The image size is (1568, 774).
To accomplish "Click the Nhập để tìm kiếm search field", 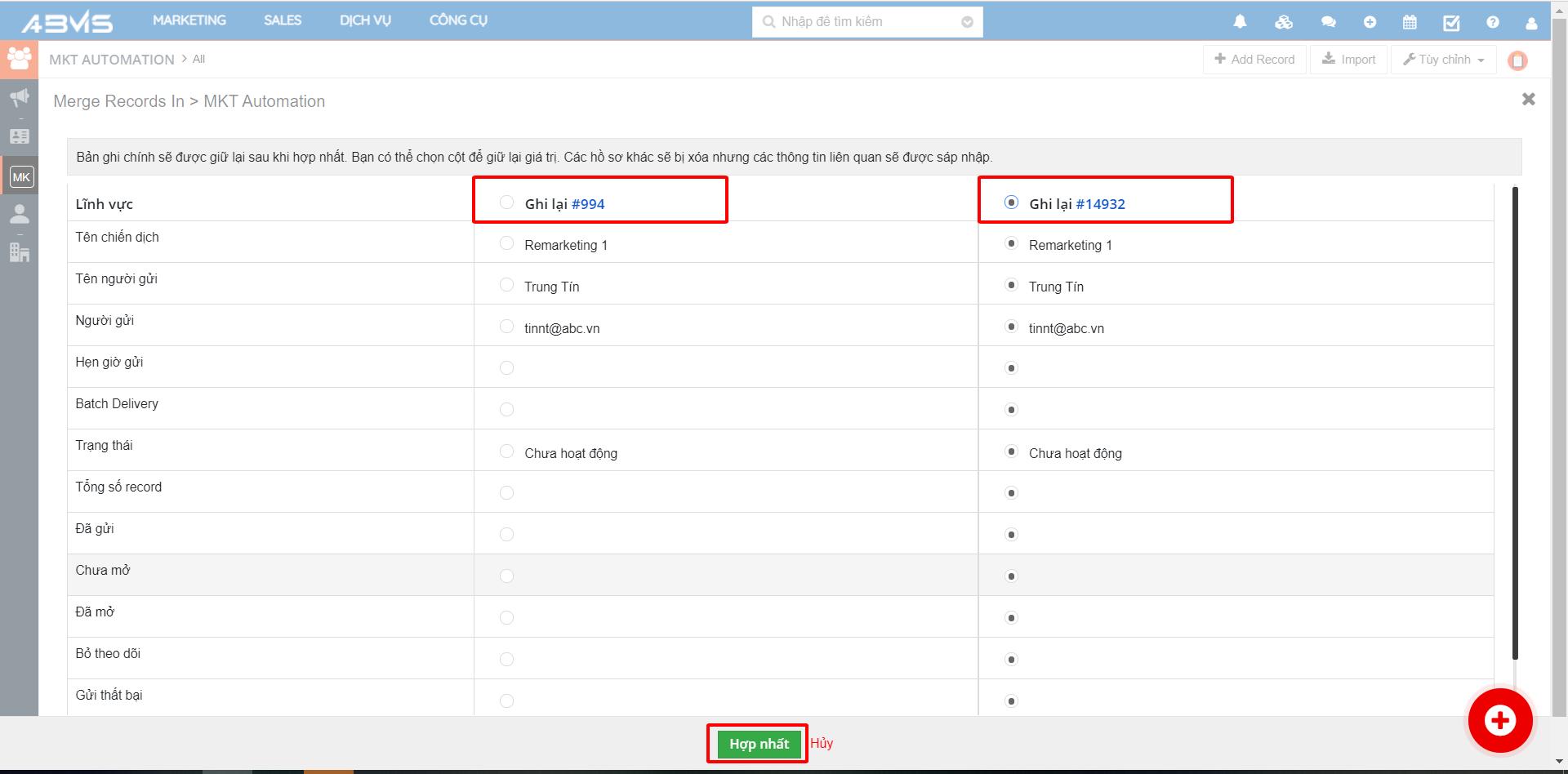I will click(857, 22).
